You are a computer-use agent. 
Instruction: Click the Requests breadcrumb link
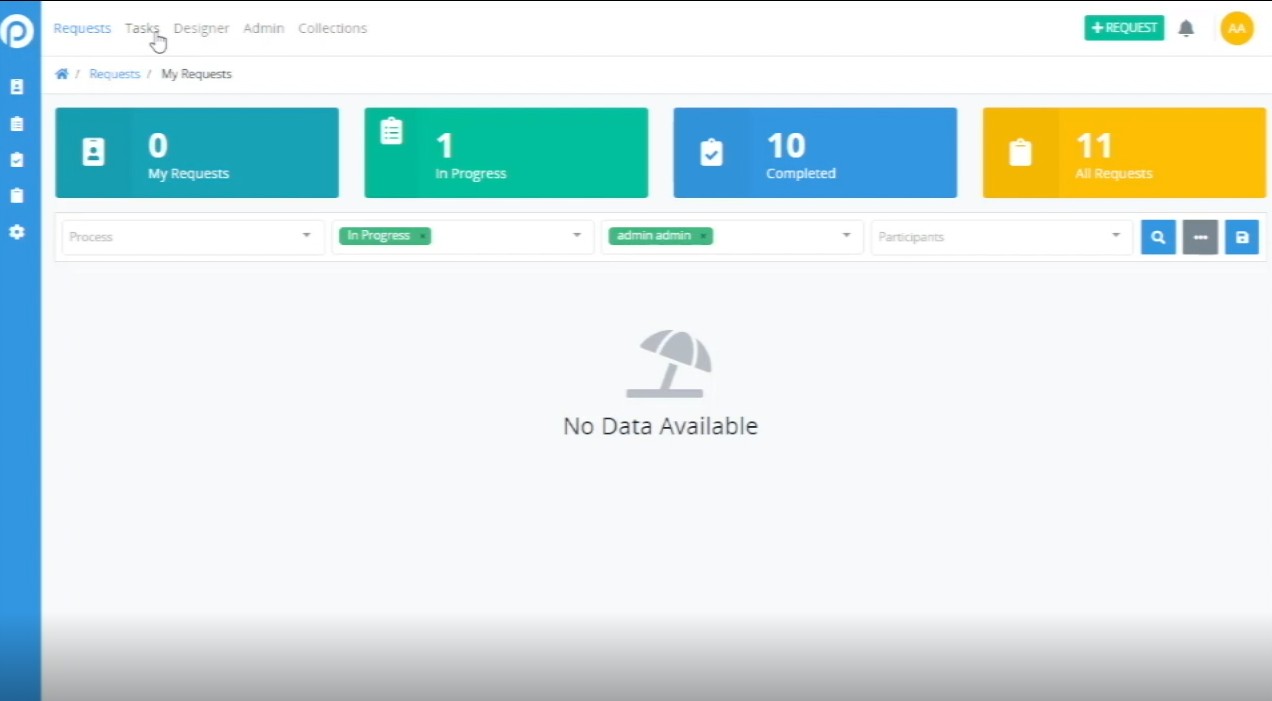coord(114,74)
